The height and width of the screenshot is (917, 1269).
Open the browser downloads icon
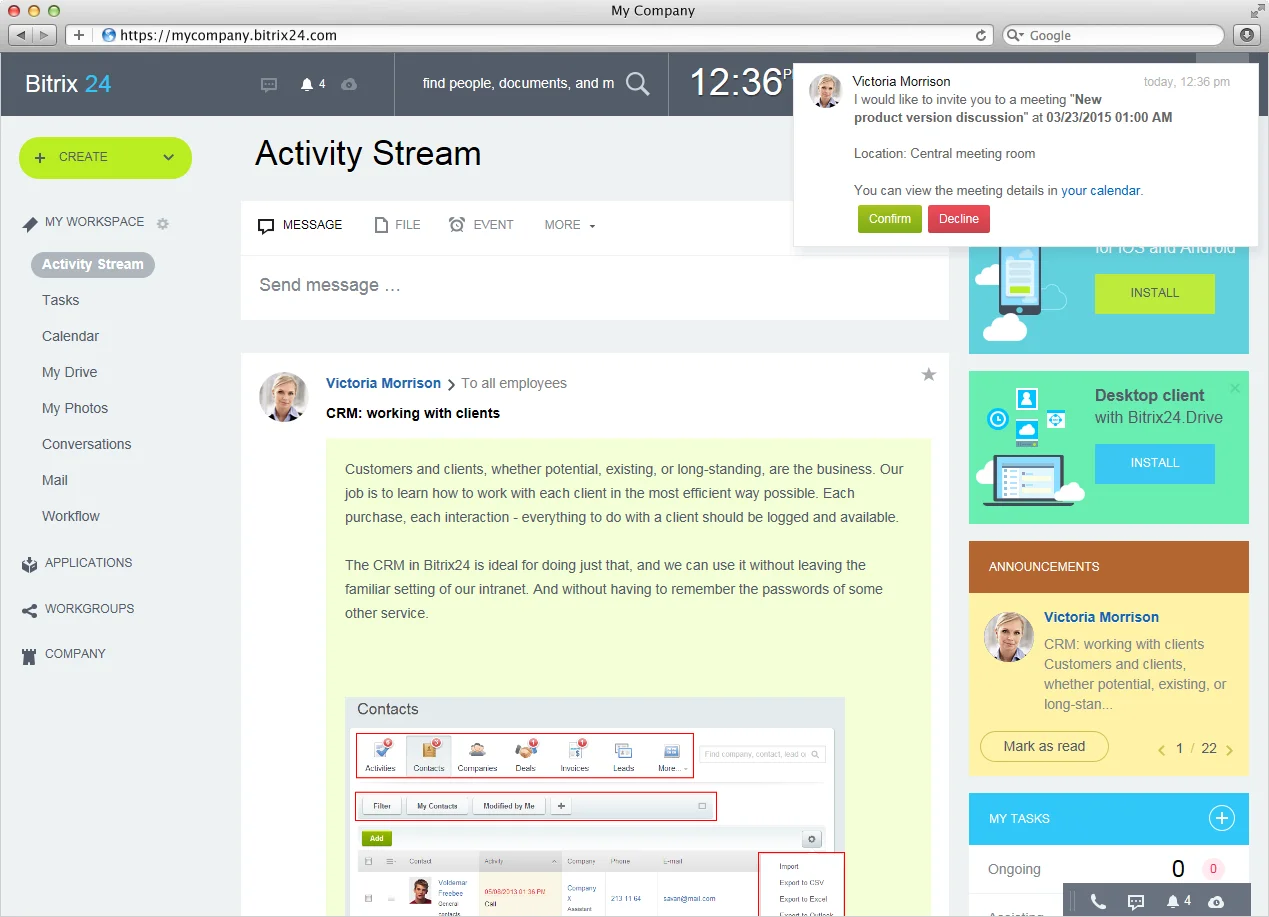point(1247,35)
